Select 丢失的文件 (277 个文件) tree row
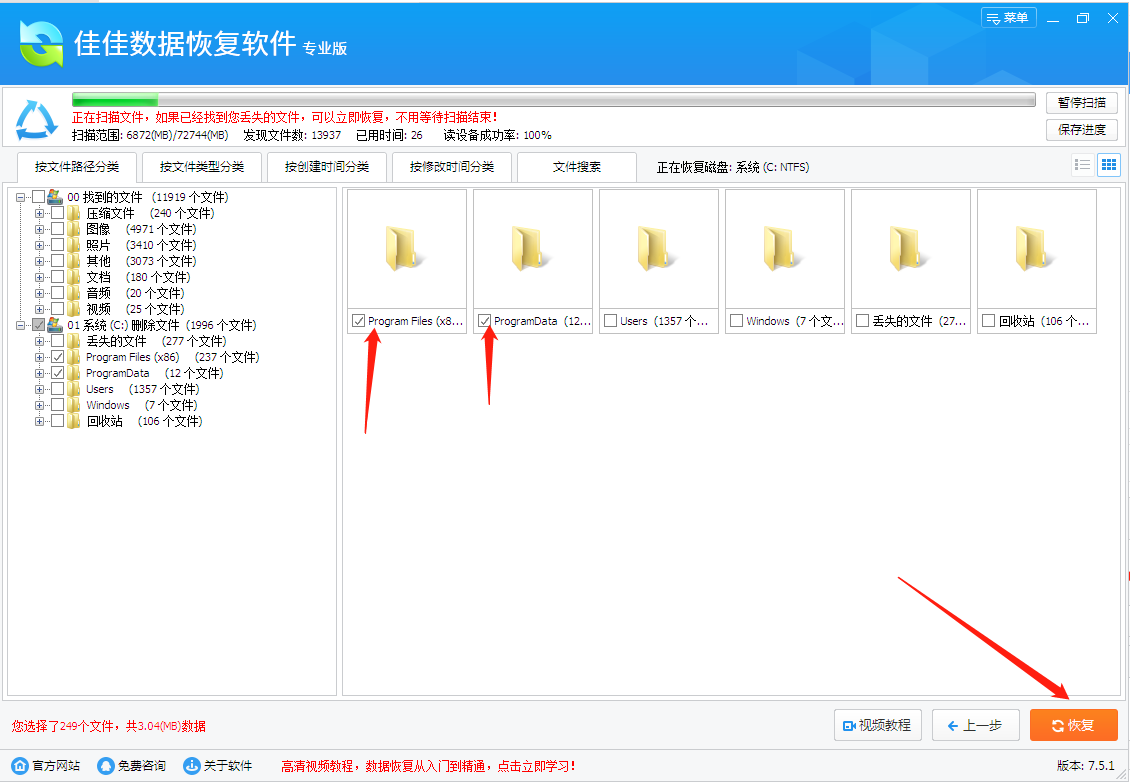Screen dimensions: 1130x783 coord(156,341)
